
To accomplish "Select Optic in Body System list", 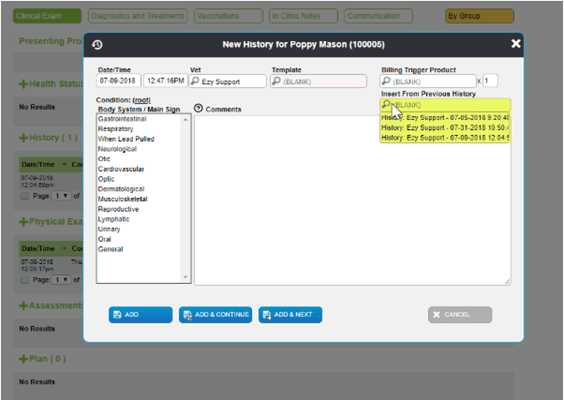I will [x=106, y=179].
